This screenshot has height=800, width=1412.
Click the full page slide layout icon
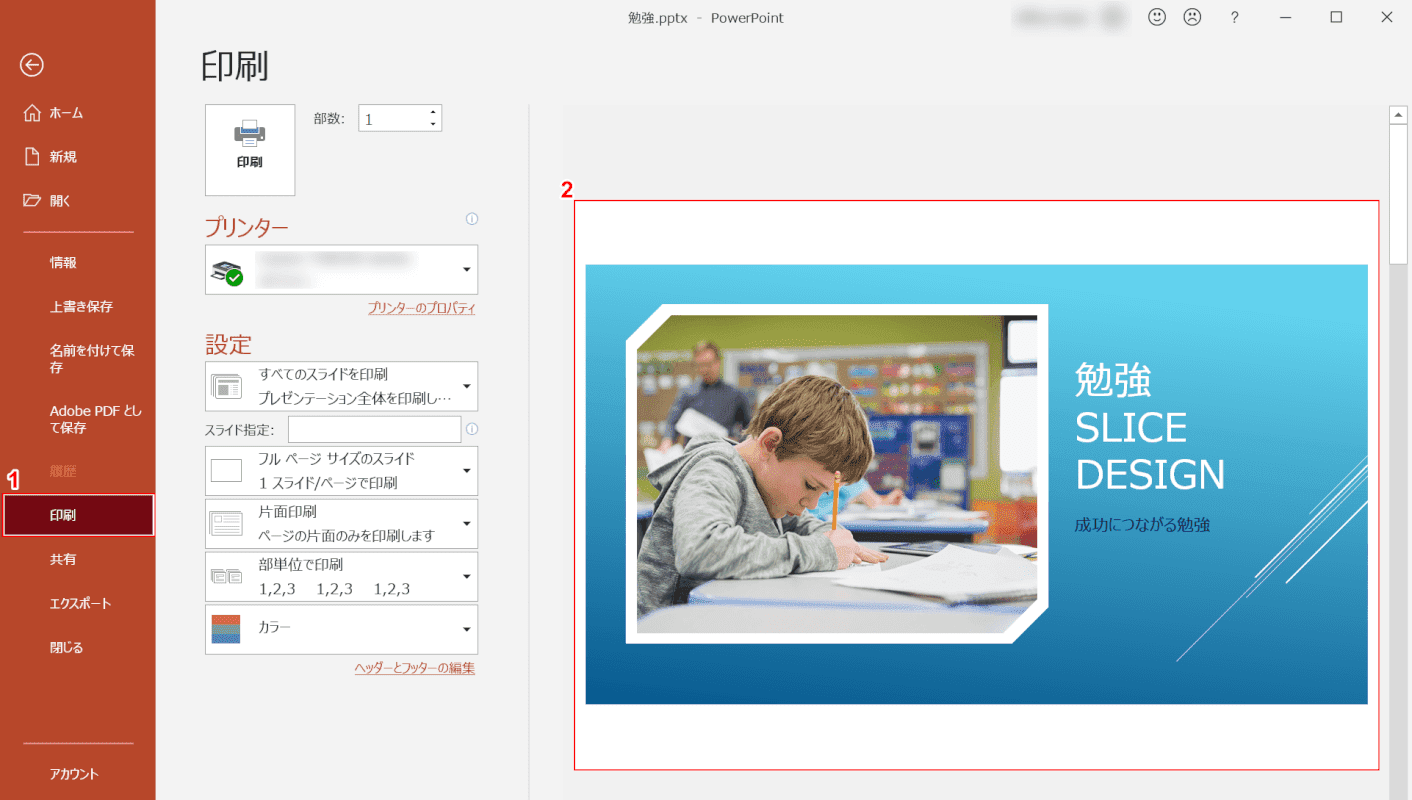[227, 470]
